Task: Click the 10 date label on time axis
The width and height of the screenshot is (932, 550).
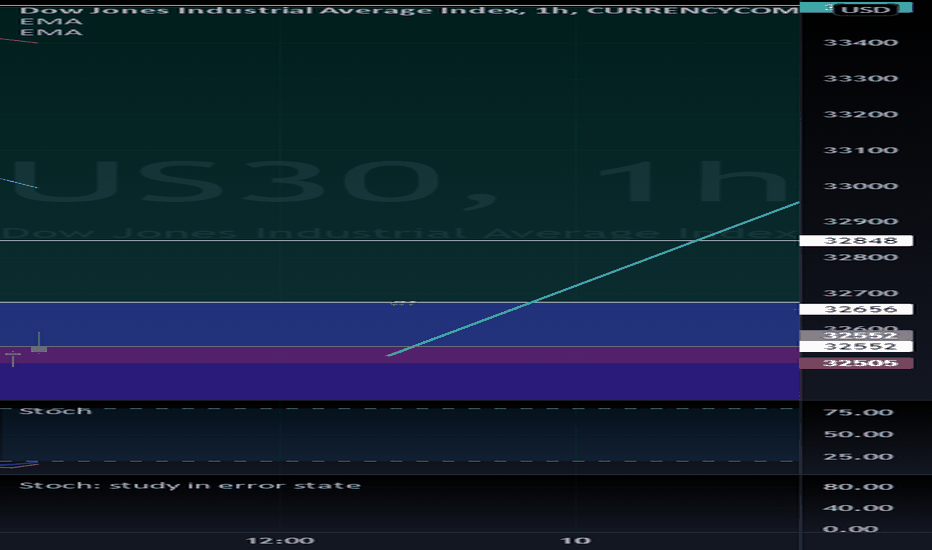Action: coord(575,540)
